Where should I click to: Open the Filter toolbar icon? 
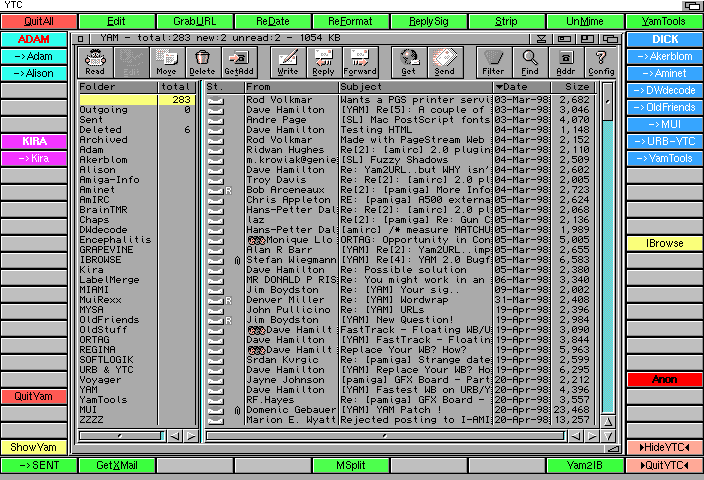[x=493, y=62]
